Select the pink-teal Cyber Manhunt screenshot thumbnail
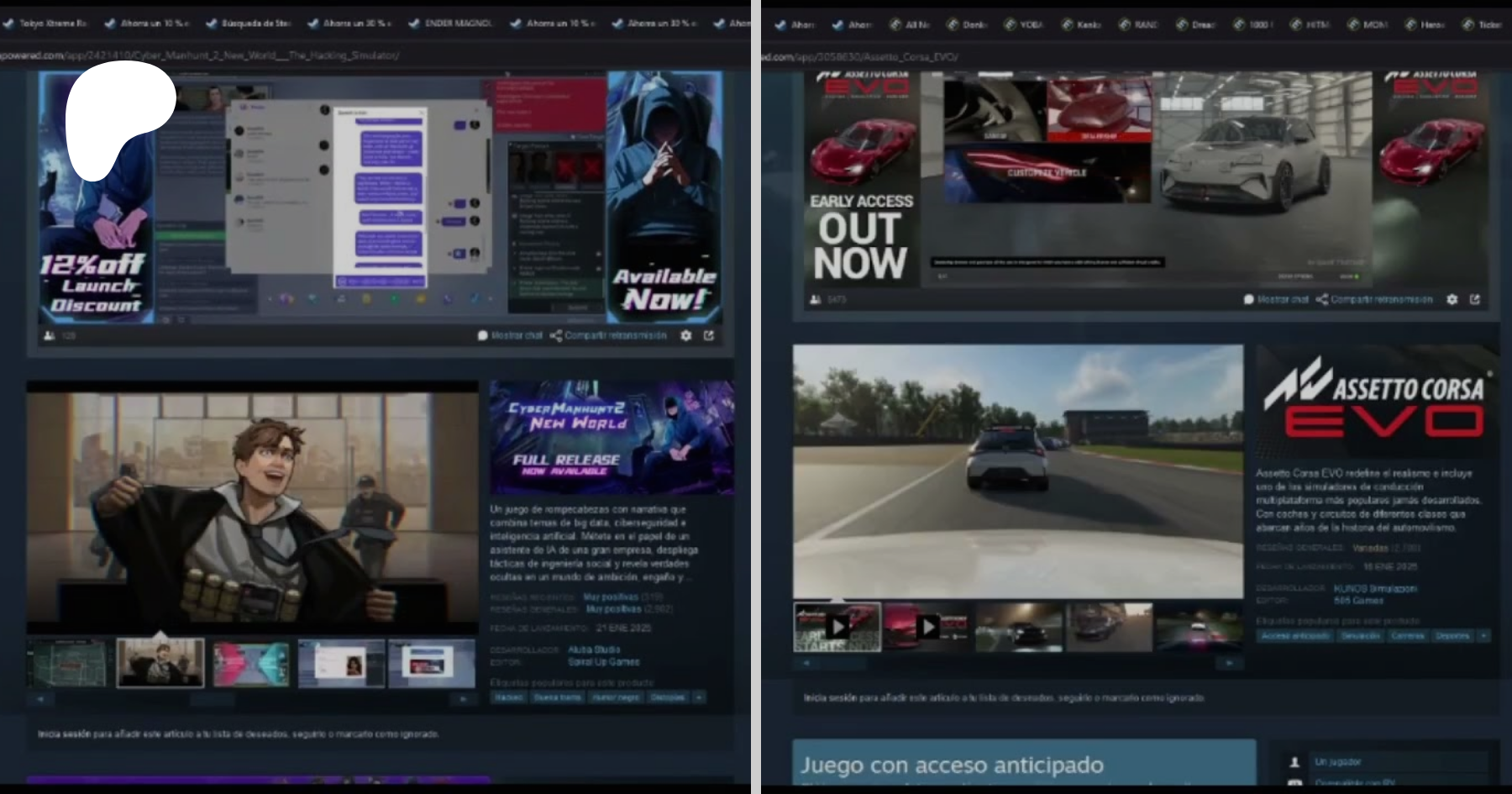 point(250,663)
